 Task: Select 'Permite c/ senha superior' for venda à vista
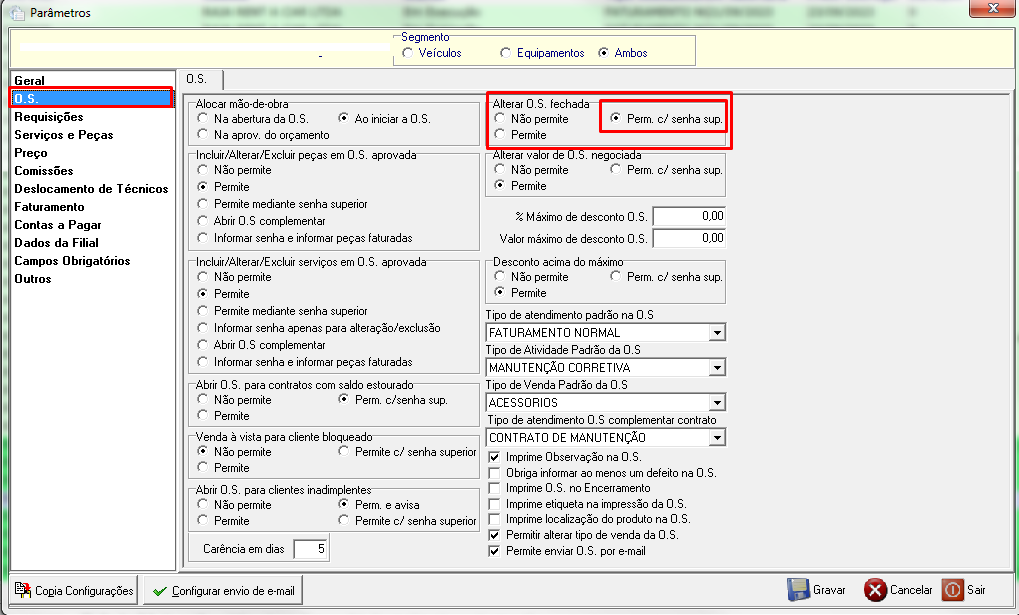click(x=344, y=451)
